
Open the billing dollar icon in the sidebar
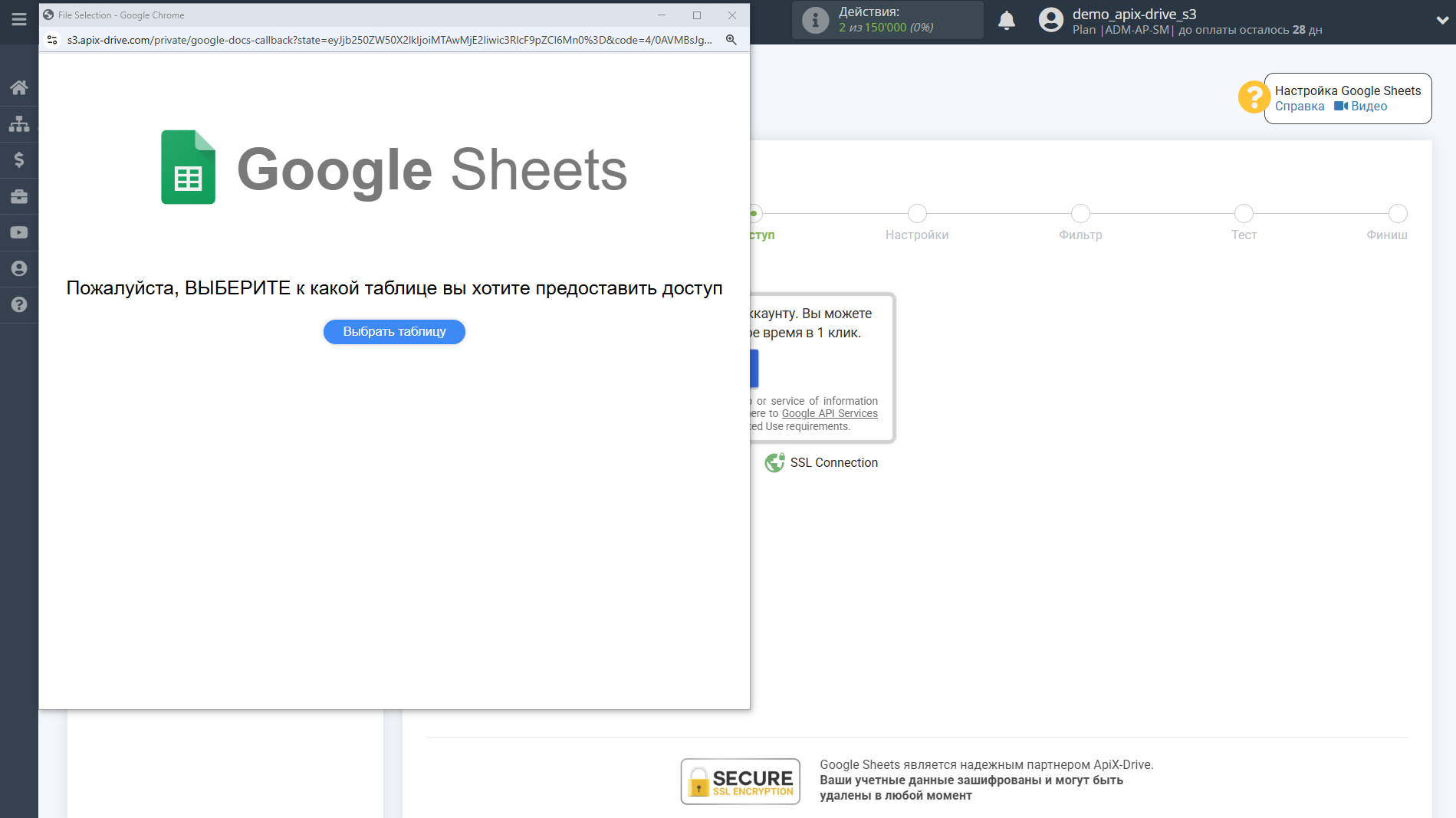pos(19,159)
